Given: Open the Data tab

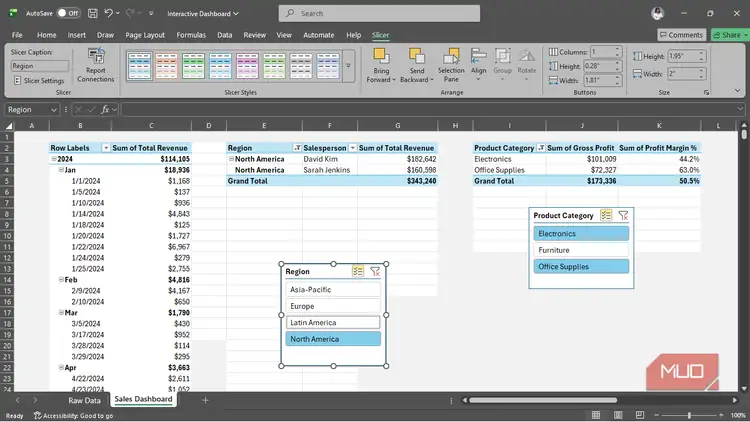Looking at the screenshot, I should coord(224,35).
